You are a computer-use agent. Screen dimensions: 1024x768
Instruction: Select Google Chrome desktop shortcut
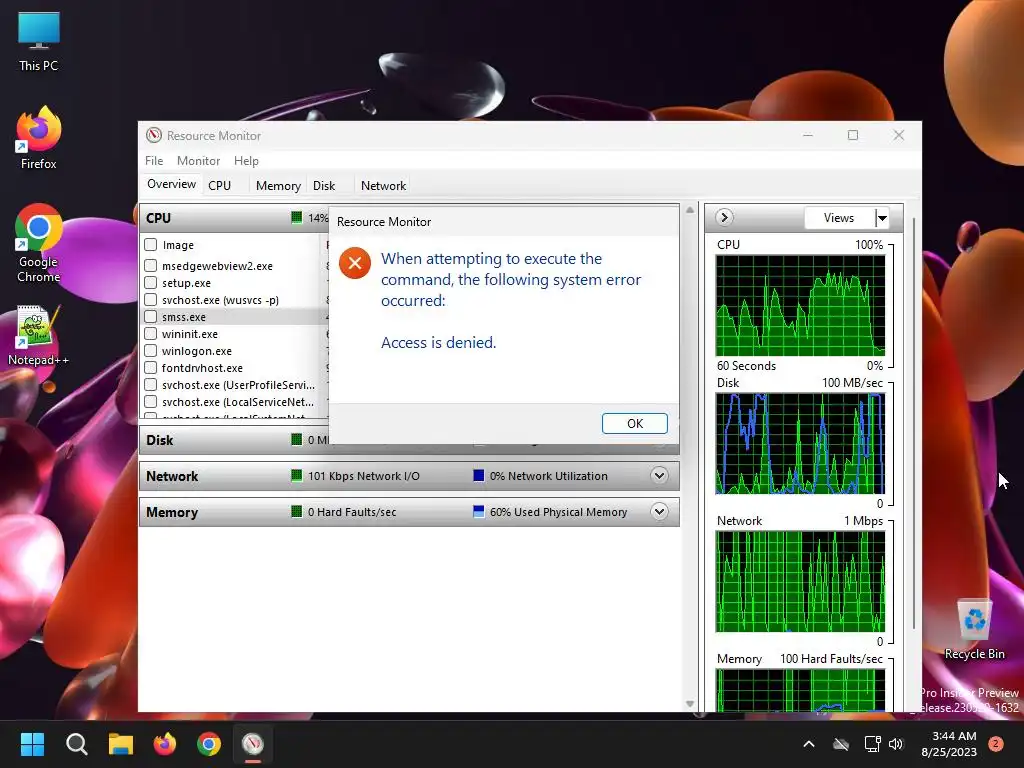coord(39,243)
